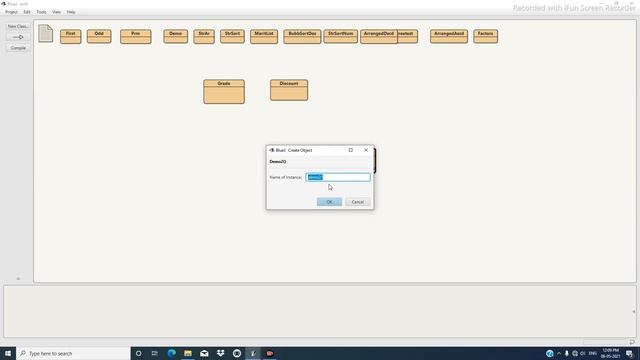Click the microphone tray icon
The height and width of the screenshot is (360, 640).
click(567, 353)
